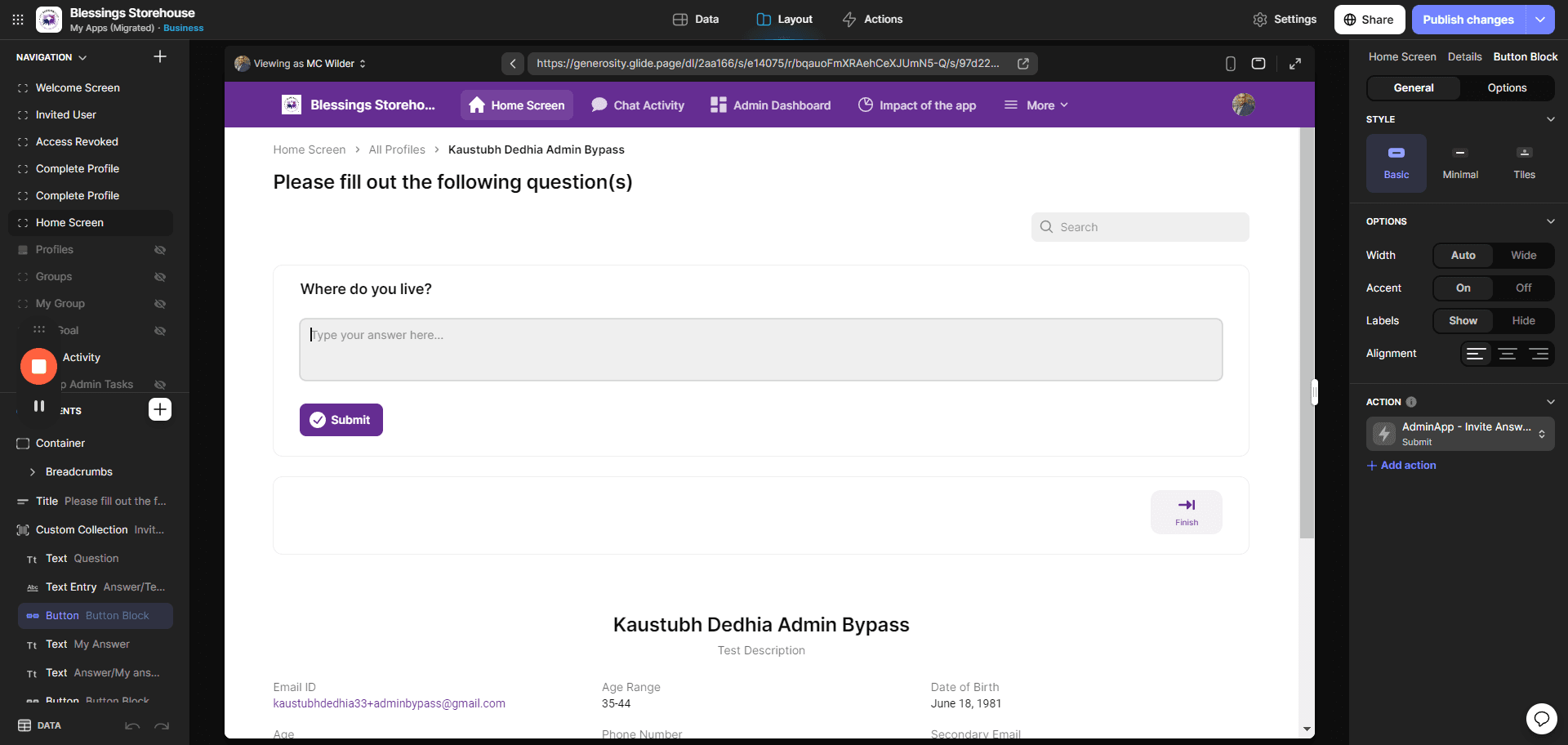Viewport: 1568px width, 745px height.
Task: Open Chat Activity in app header
Action: (x=638, y=105)
